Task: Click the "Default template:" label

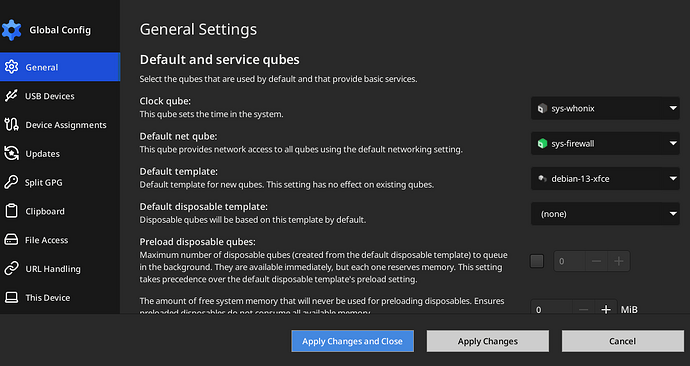Action: pyautogui.click(x=179, y=171)
